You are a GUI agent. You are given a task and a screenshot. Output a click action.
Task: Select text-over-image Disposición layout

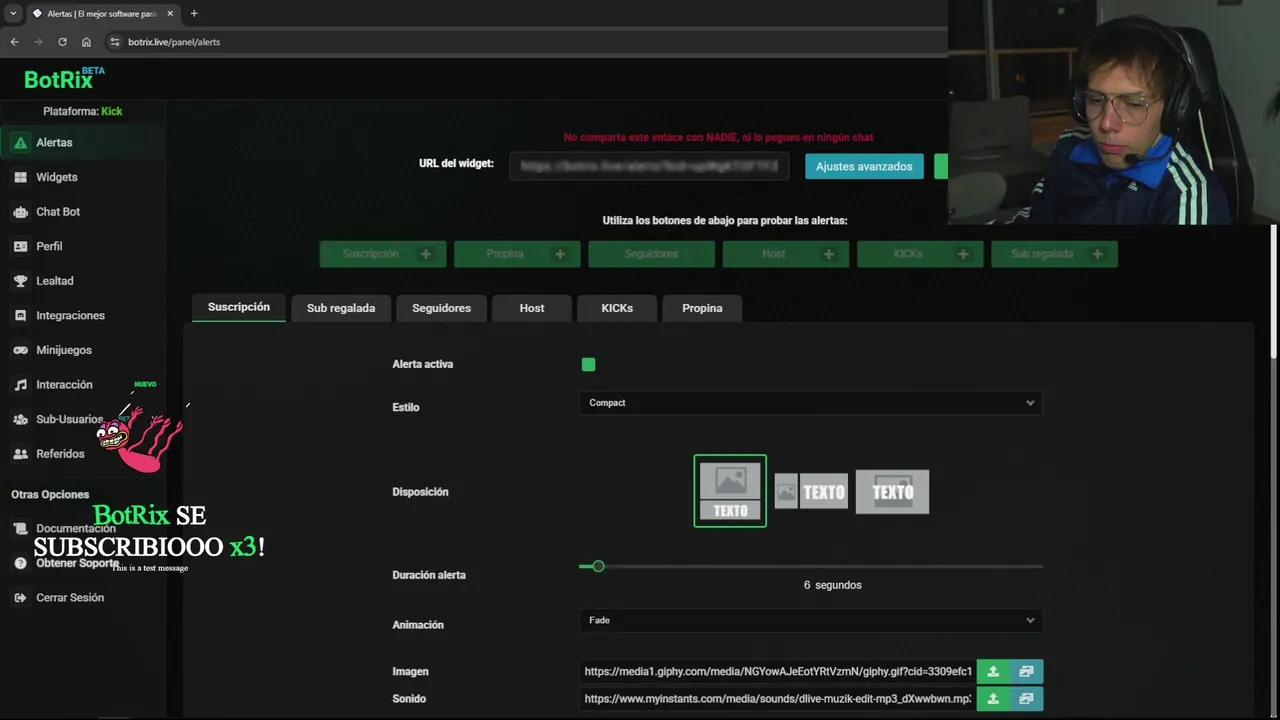coord(892,491)
